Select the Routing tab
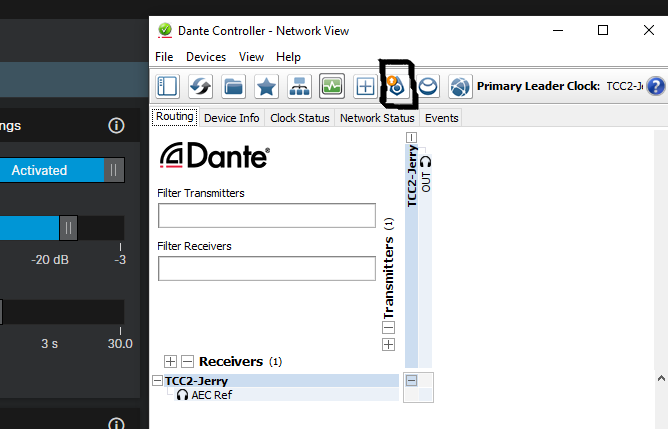The height and width of the screenshot is (429, 668). 175,117
